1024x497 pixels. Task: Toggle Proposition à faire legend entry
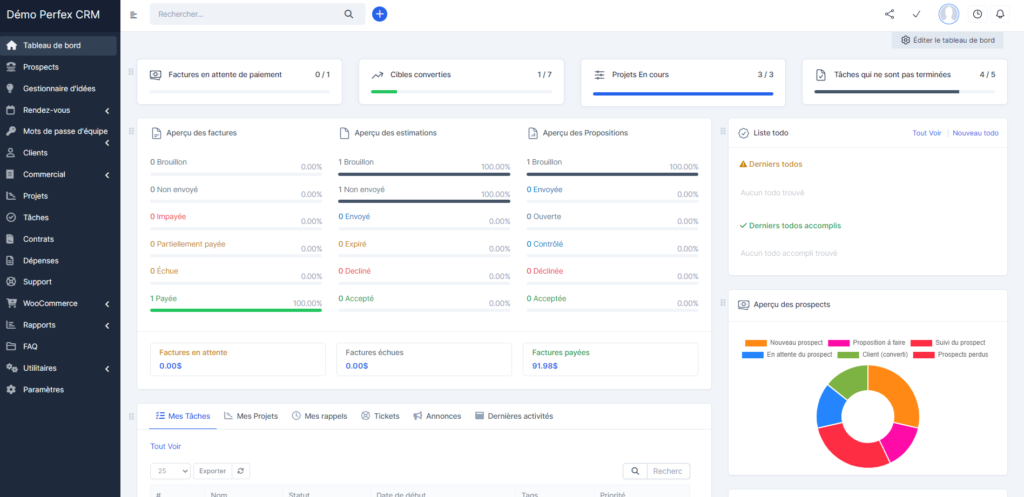(867, 343)
